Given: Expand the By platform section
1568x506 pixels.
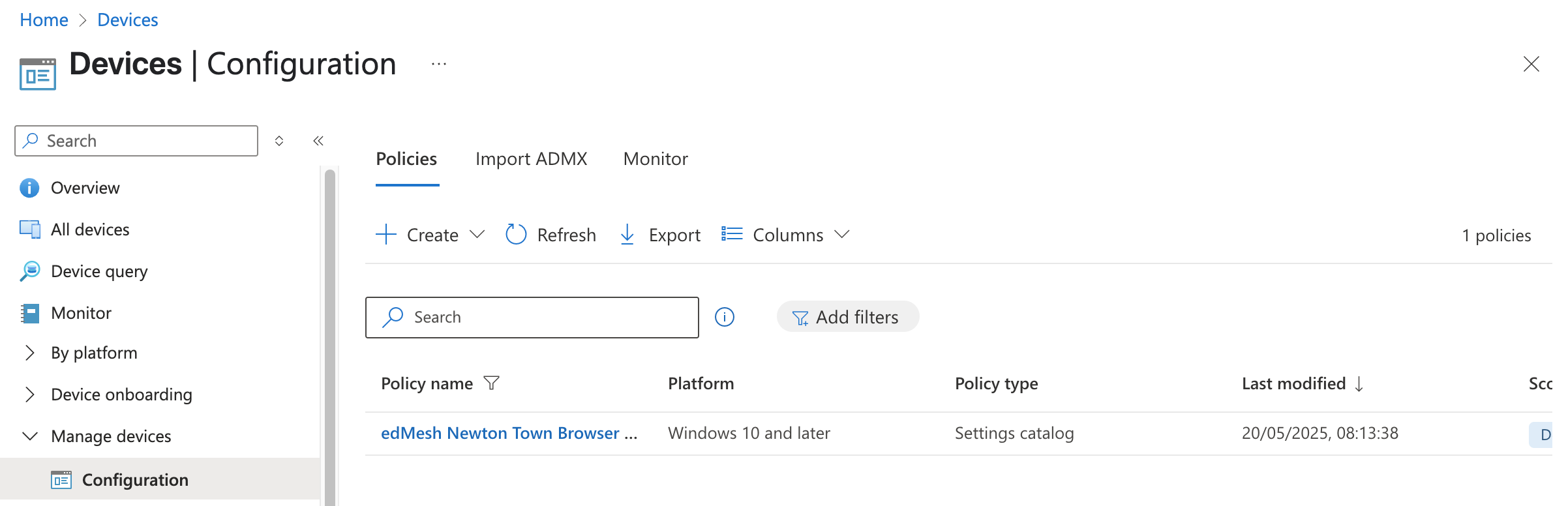Looking at the screenshot, I should click(30, 353).
